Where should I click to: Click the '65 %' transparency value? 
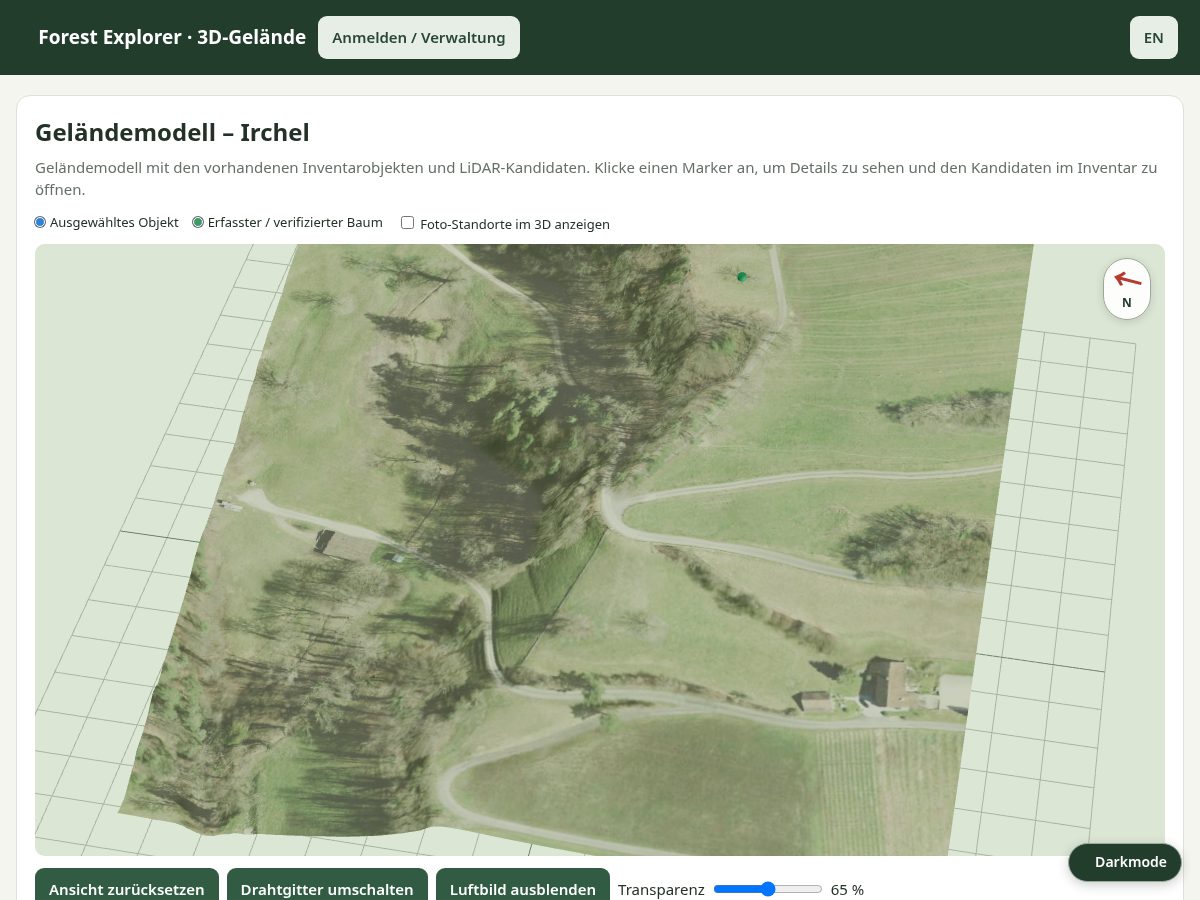847,889
